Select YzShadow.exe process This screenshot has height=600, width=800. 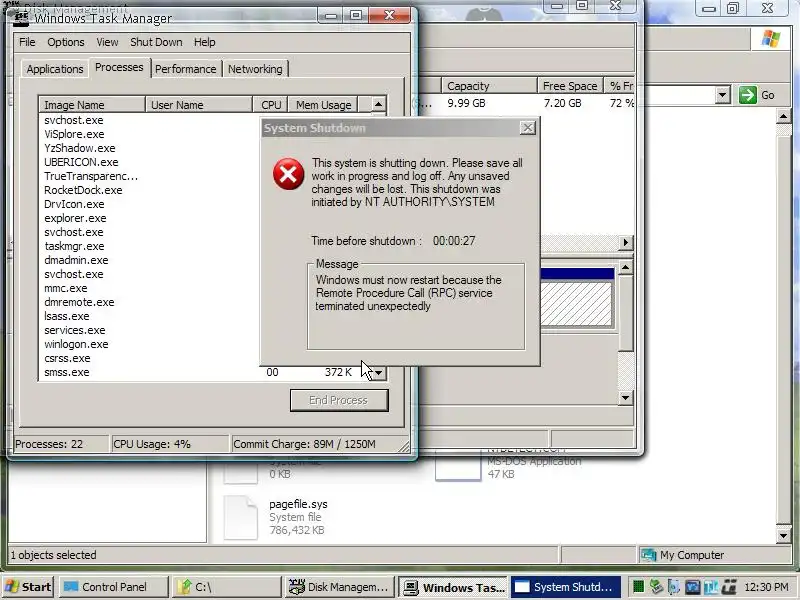(80, 148)
